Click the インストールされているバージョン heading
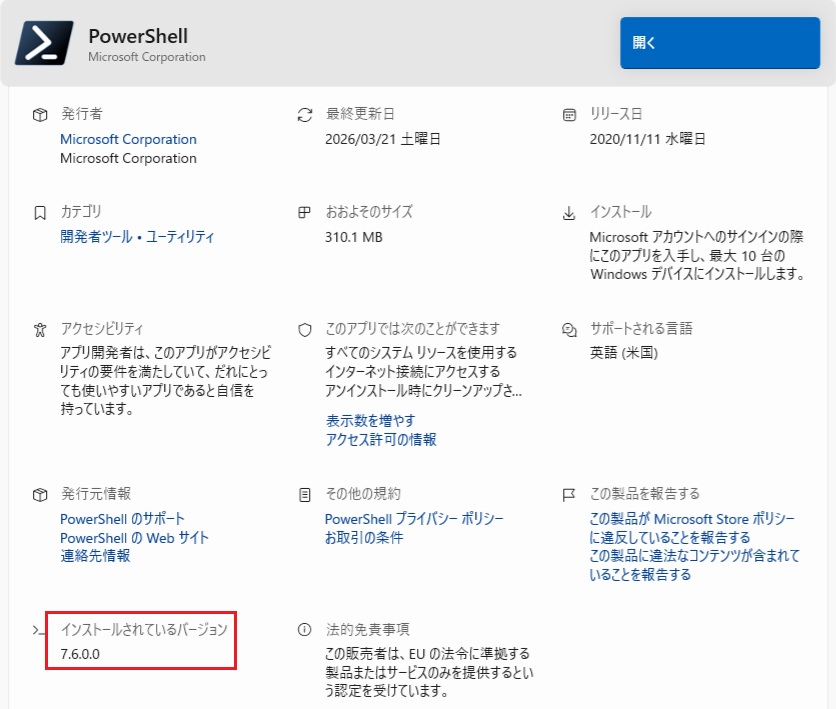Screen dimensions: 836x709 tap(144, 630)
